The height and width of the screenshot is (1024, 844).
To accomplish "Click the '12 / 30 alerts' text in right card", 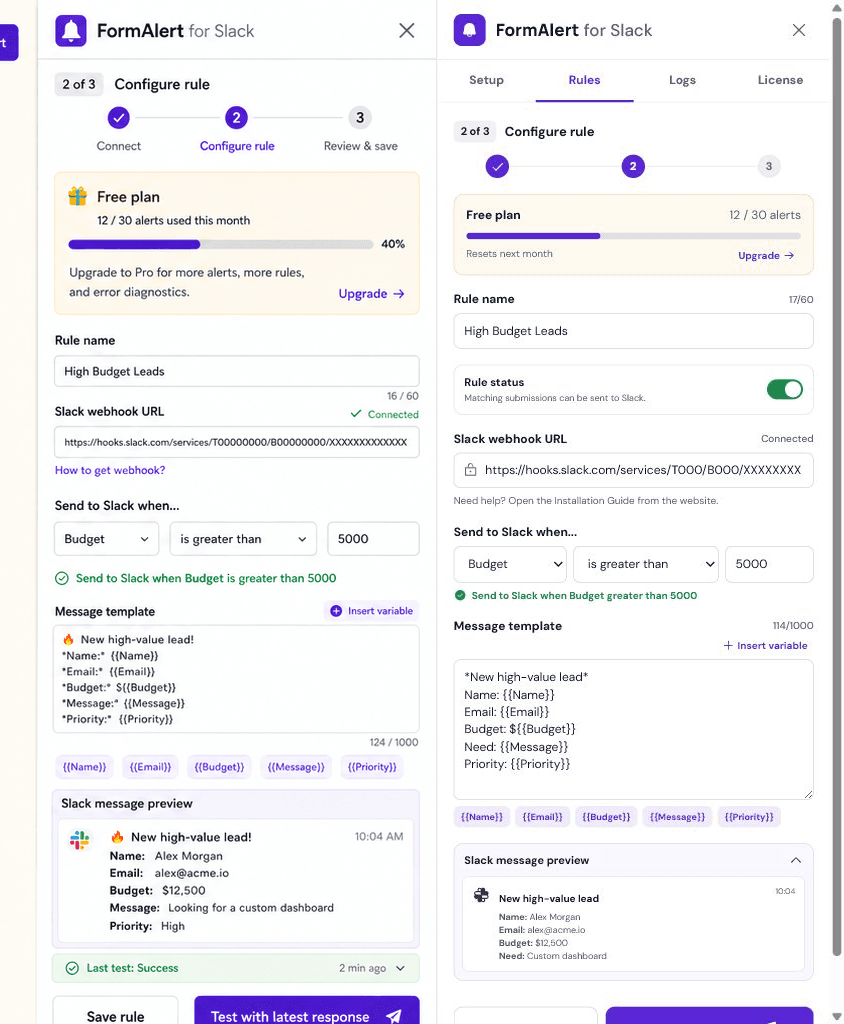I will click(x=764, y=215).
